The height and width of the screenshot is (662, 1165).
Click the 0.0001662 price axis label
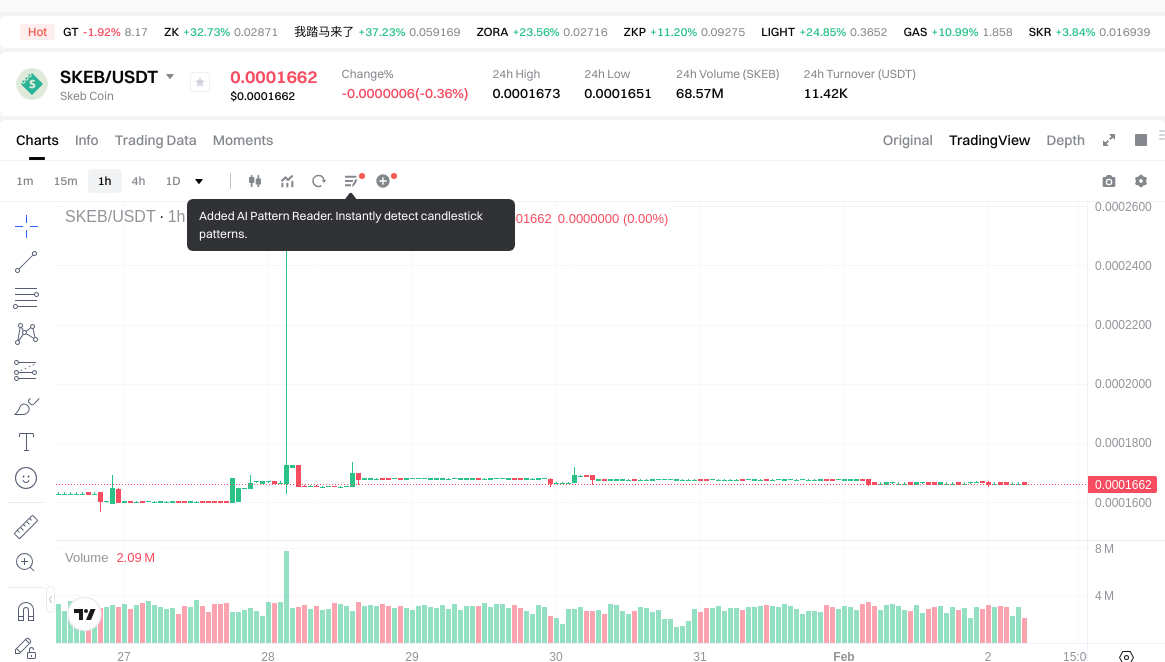tap(1123, 485)
